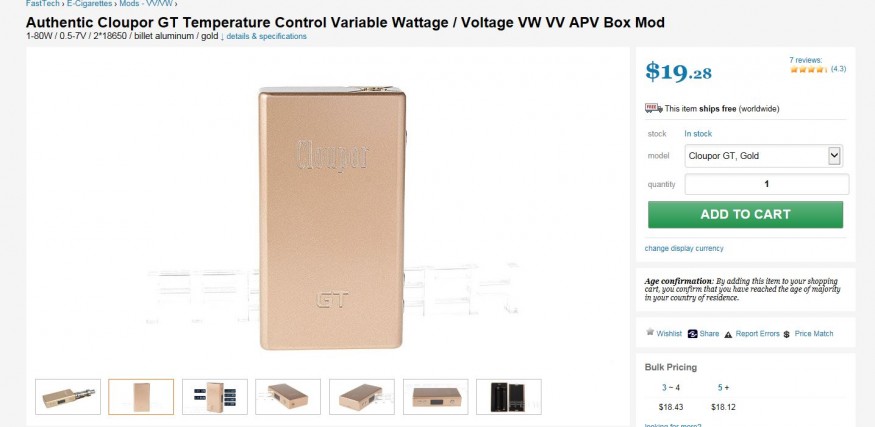
Task: Open the E-Cigarettes breadcrumb
Action: coord(89,3)
